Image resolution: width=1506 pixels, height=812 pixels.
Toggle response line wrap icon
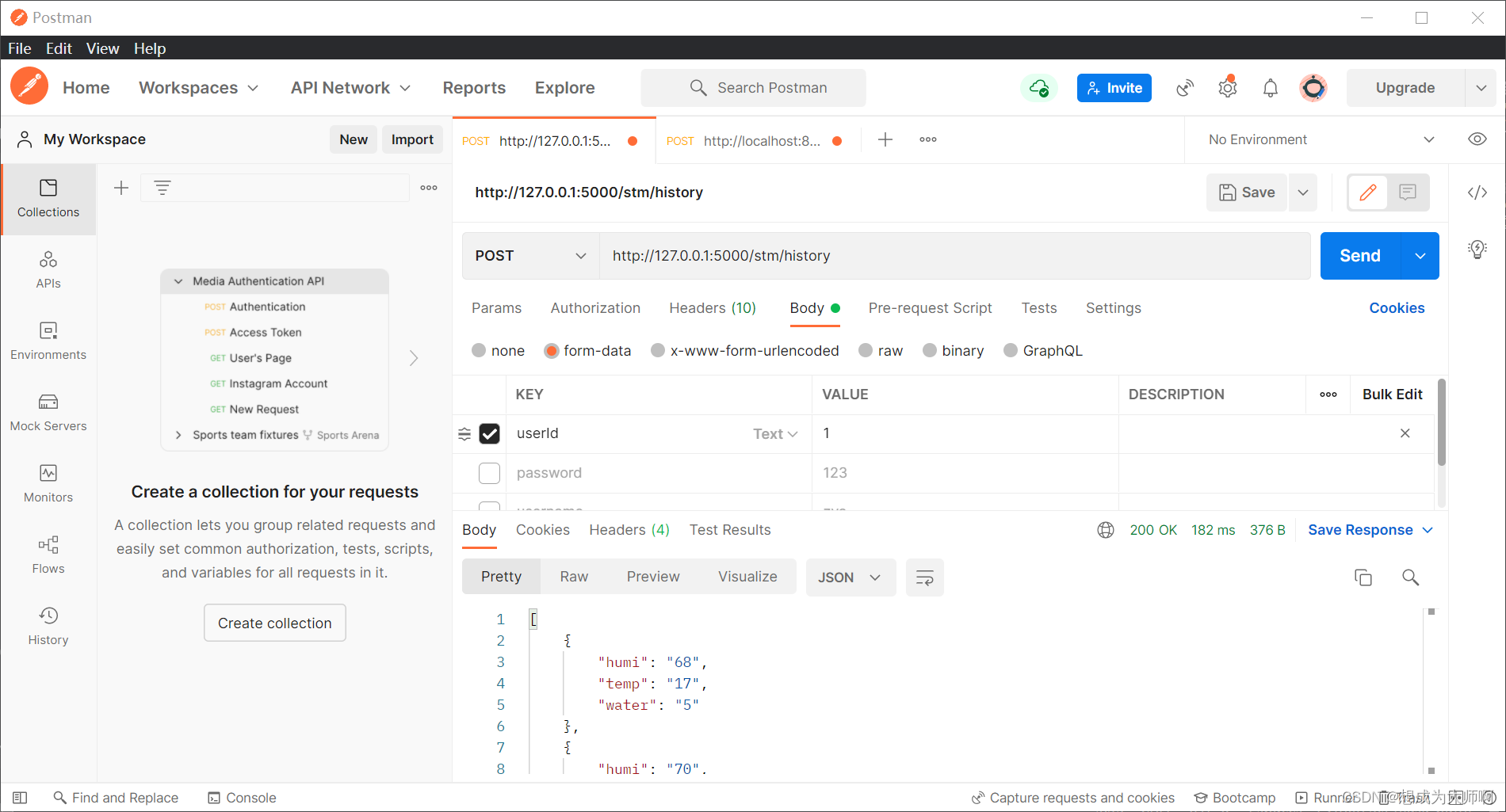coord(925,578)
